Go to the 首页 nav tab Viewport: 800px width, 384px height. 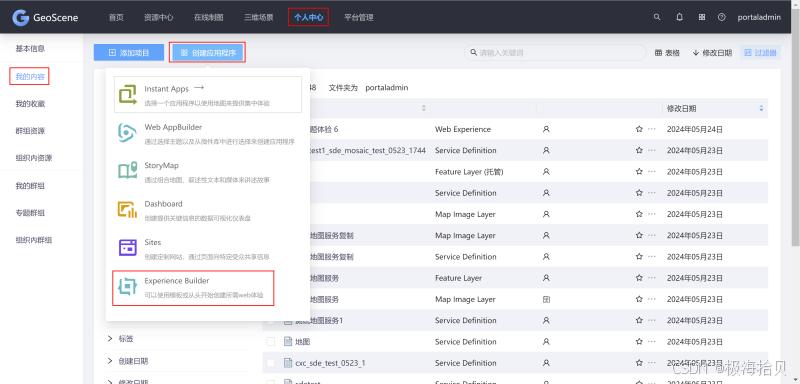(116, 17)
